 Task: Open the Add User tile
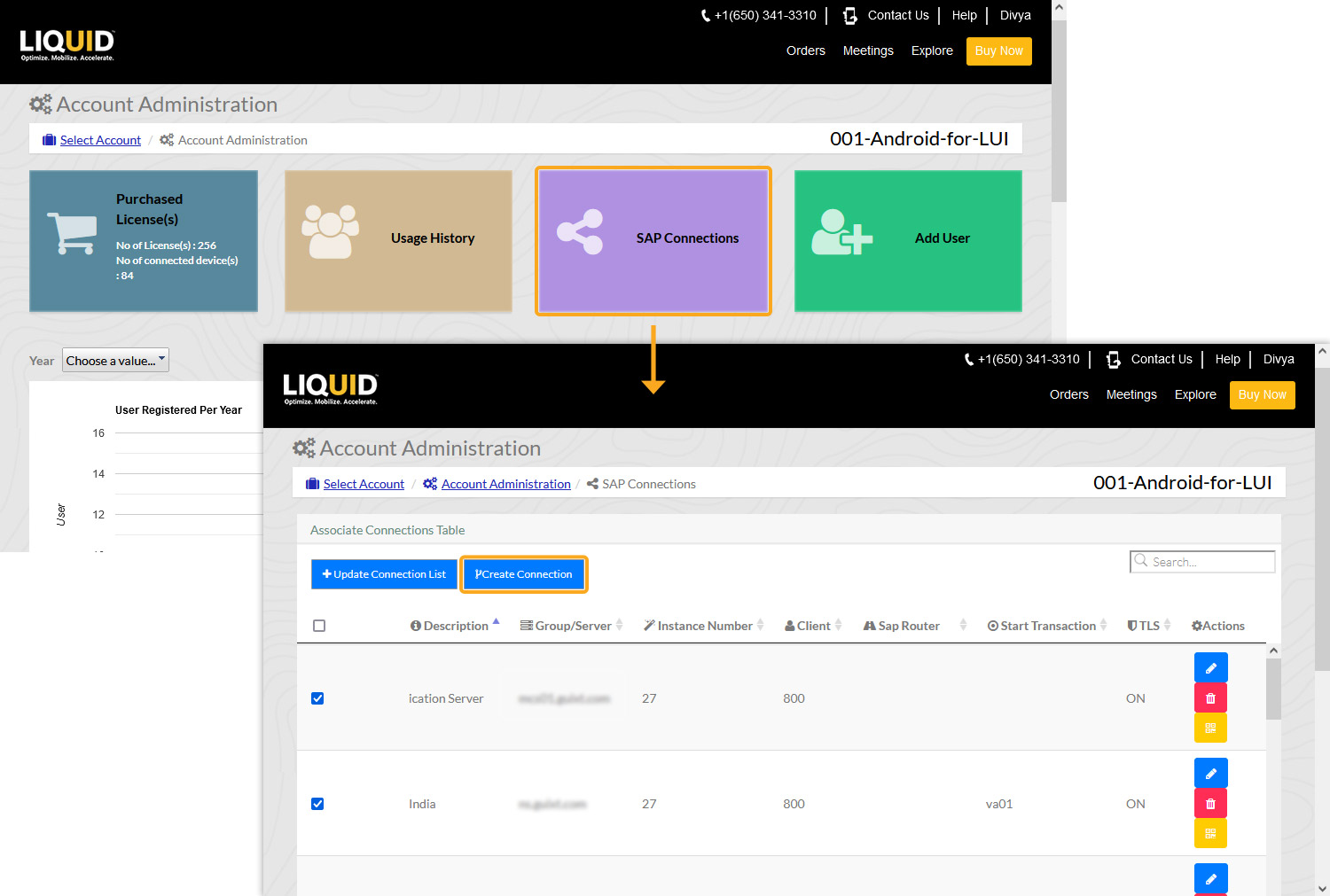908,240
